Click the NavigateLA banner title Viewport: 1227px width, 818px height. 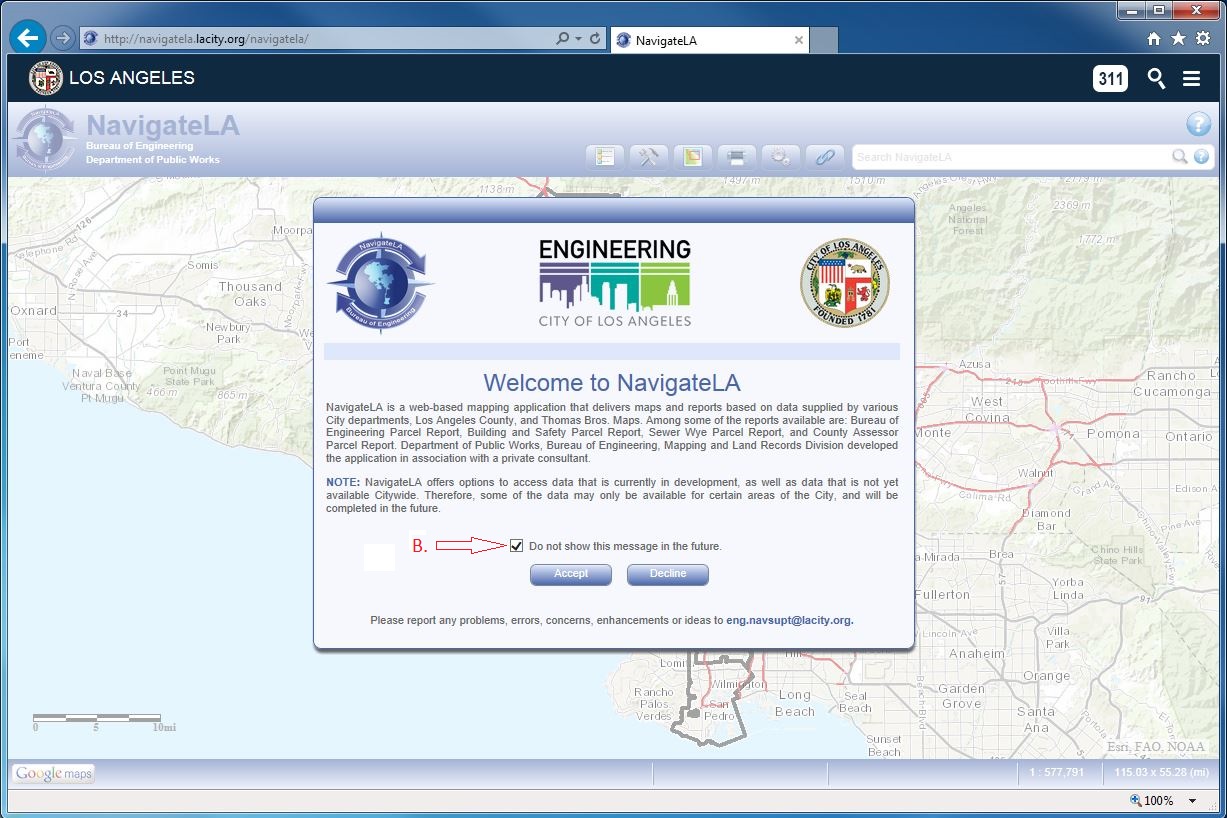click(x=163, y=125)
